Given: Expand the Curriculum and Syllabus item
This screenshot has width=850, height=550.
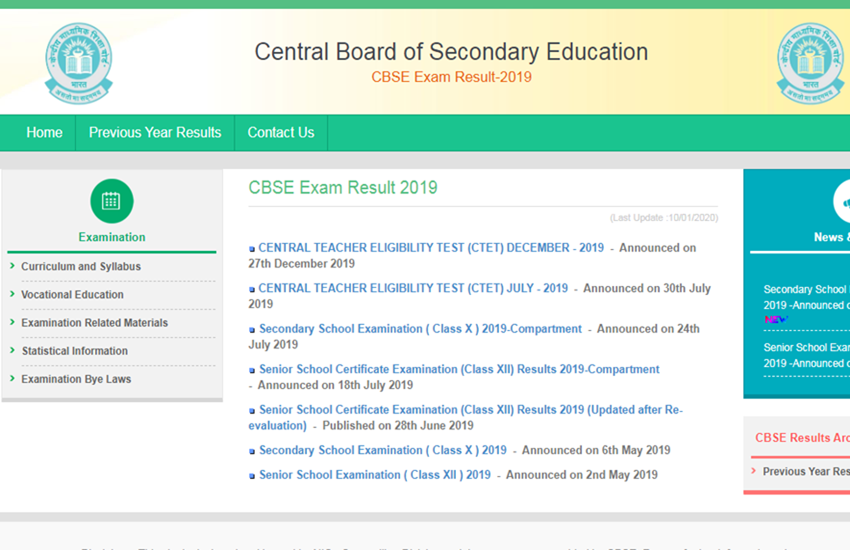Looking at the screenshot, I should 80,267.
